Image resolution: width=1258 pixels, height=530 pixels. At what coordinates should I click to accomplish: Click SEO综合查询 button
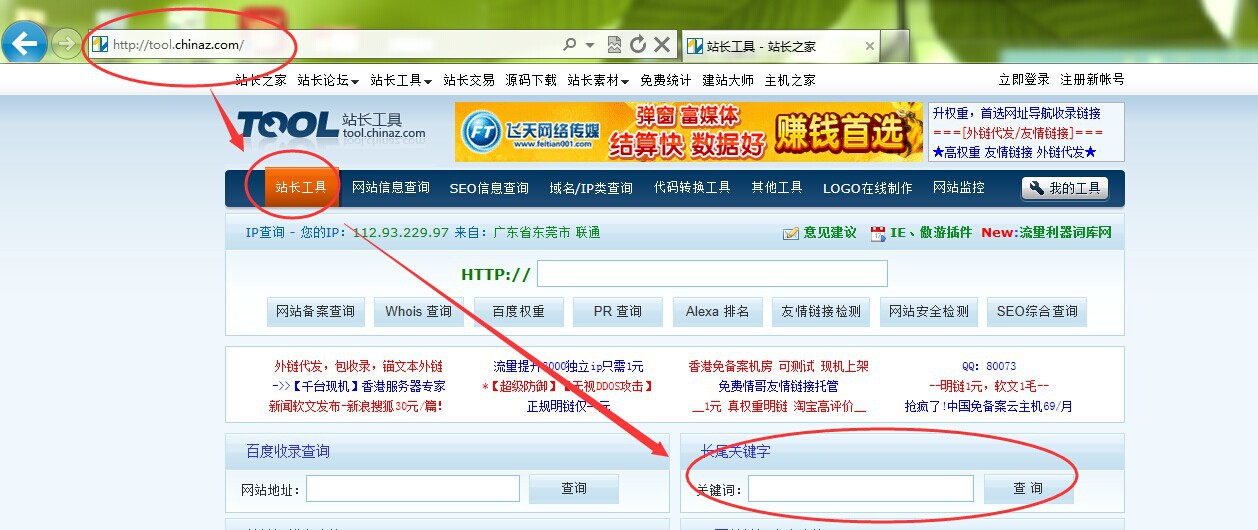(1037, 312)
